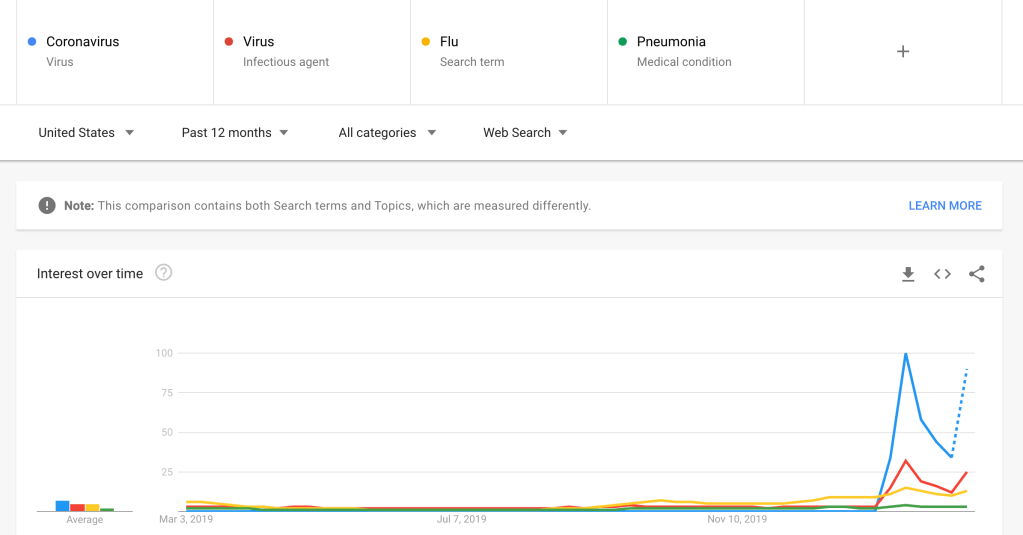This screenshot has height=535, width=1023.
Task: Open the United States region dropdown
Action: [x=86, y=133]
